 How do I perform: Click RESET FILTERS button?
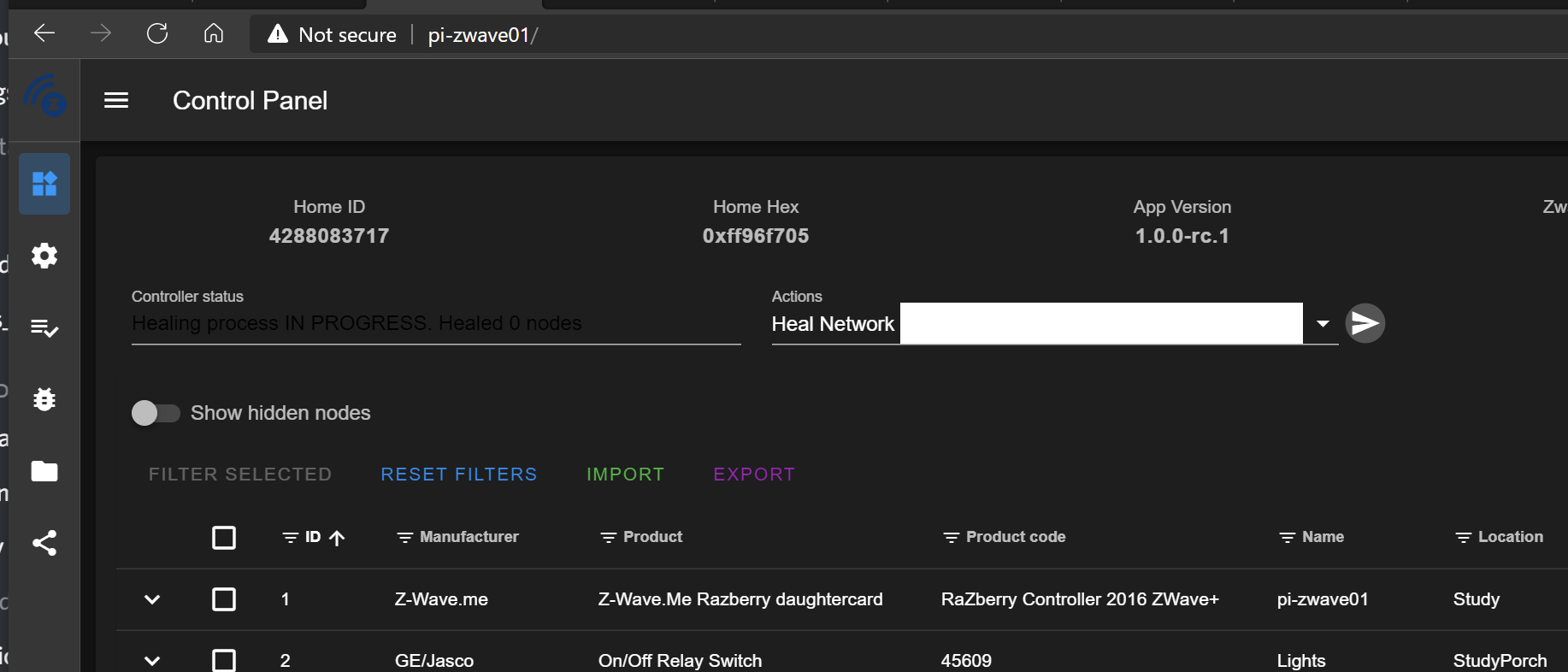(459, 475)
